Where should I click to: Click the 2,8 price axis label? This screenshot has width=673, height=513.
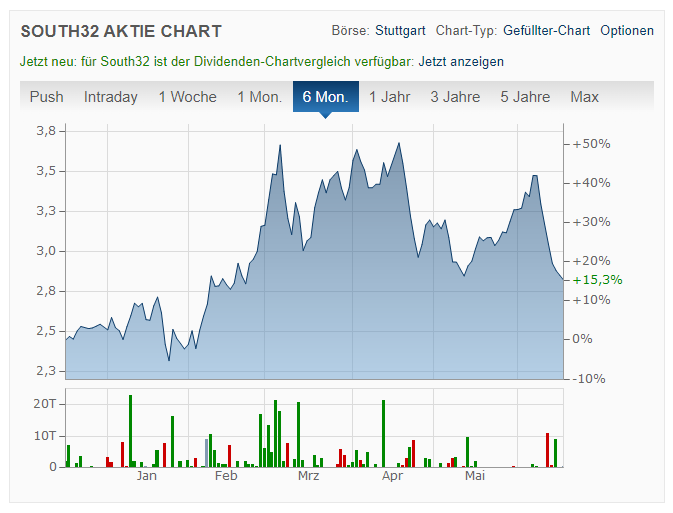point(46,291)
